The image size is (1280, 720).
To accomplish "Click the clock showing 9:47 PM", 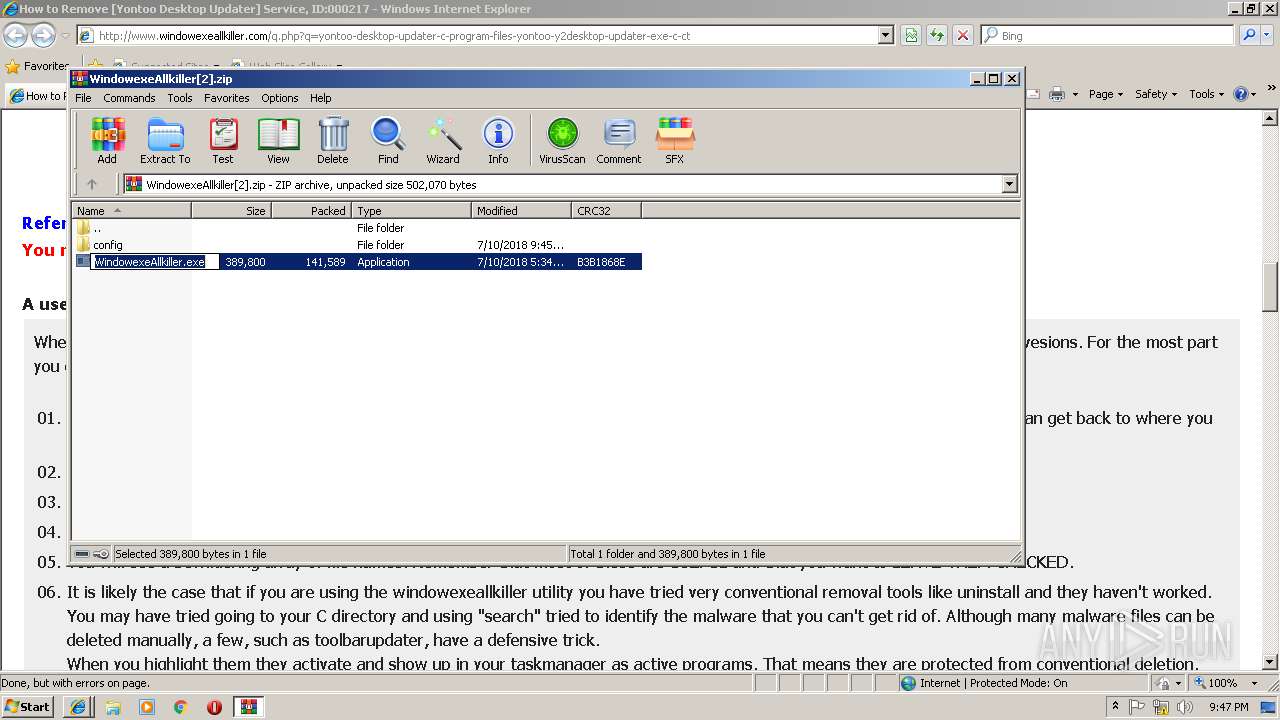I will [x=1228, y=707].
